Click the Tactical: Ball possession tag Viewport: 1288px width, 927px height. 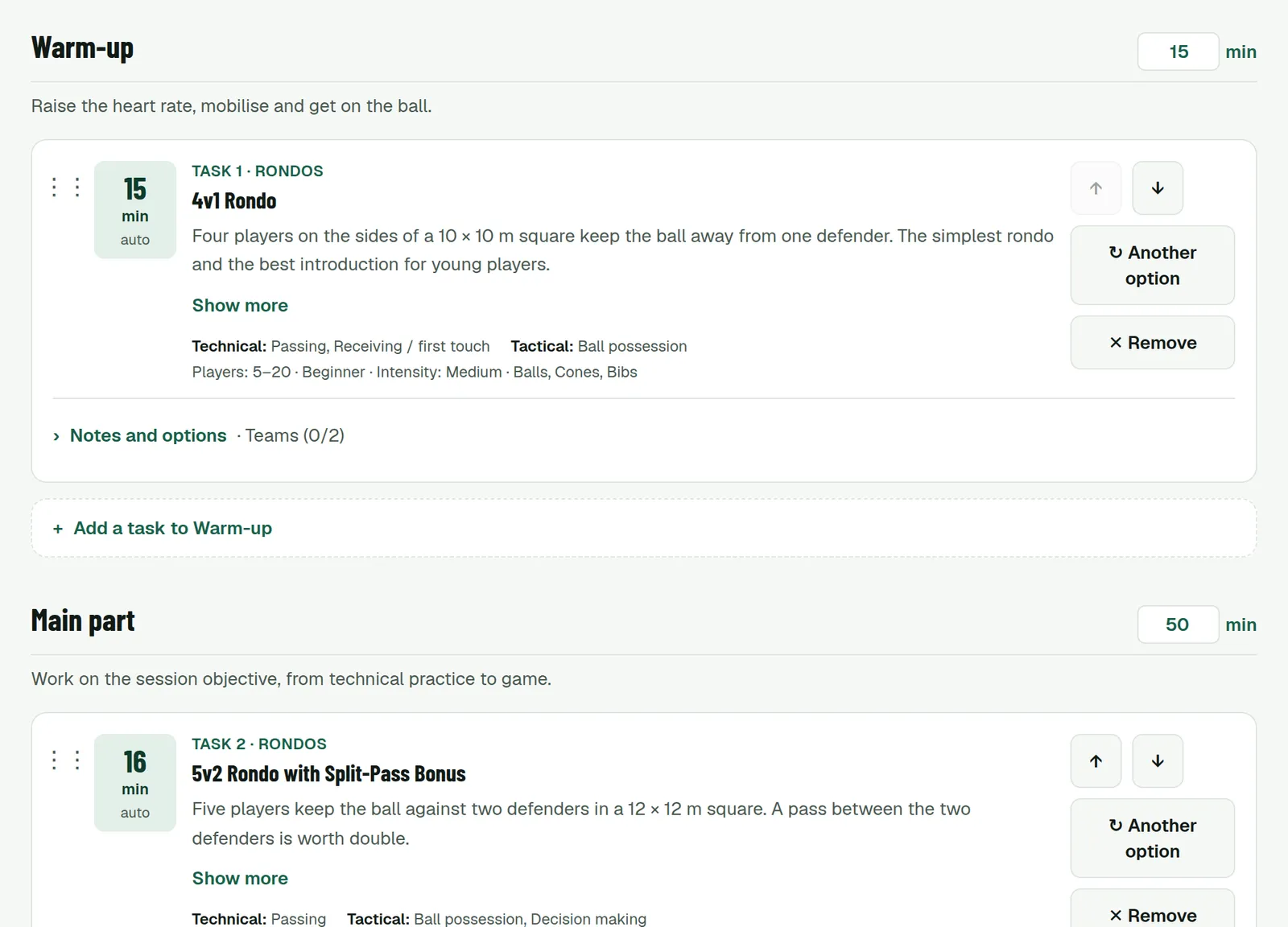coord(599,347)
